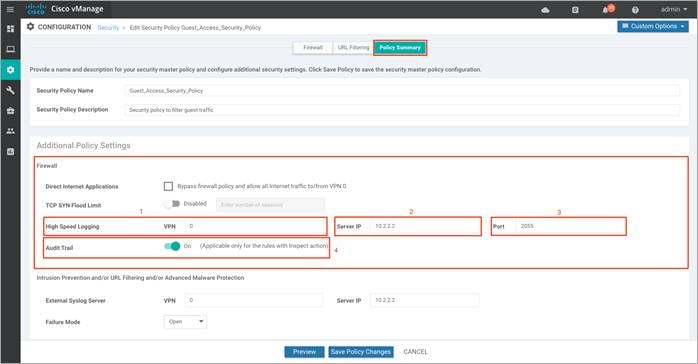Open the tasks clipboard icon in header
The image size is (698, 364).
click(575, 10)
